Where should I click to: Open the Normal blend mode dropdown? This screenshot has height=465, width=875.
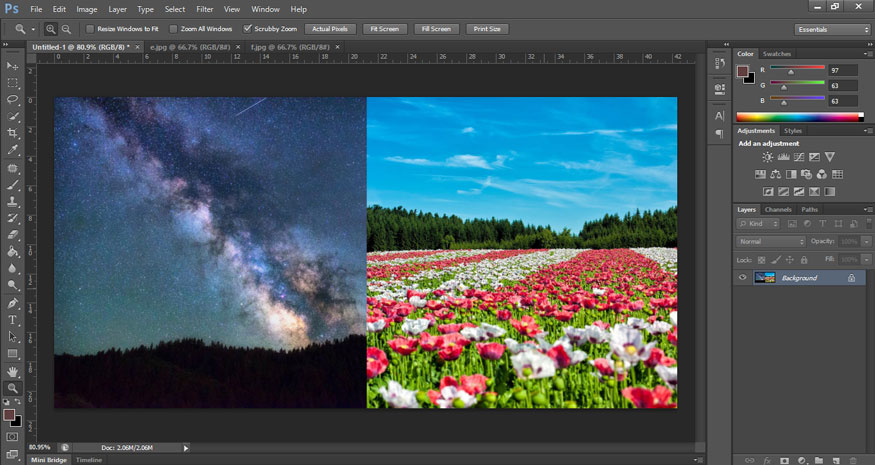771,242
